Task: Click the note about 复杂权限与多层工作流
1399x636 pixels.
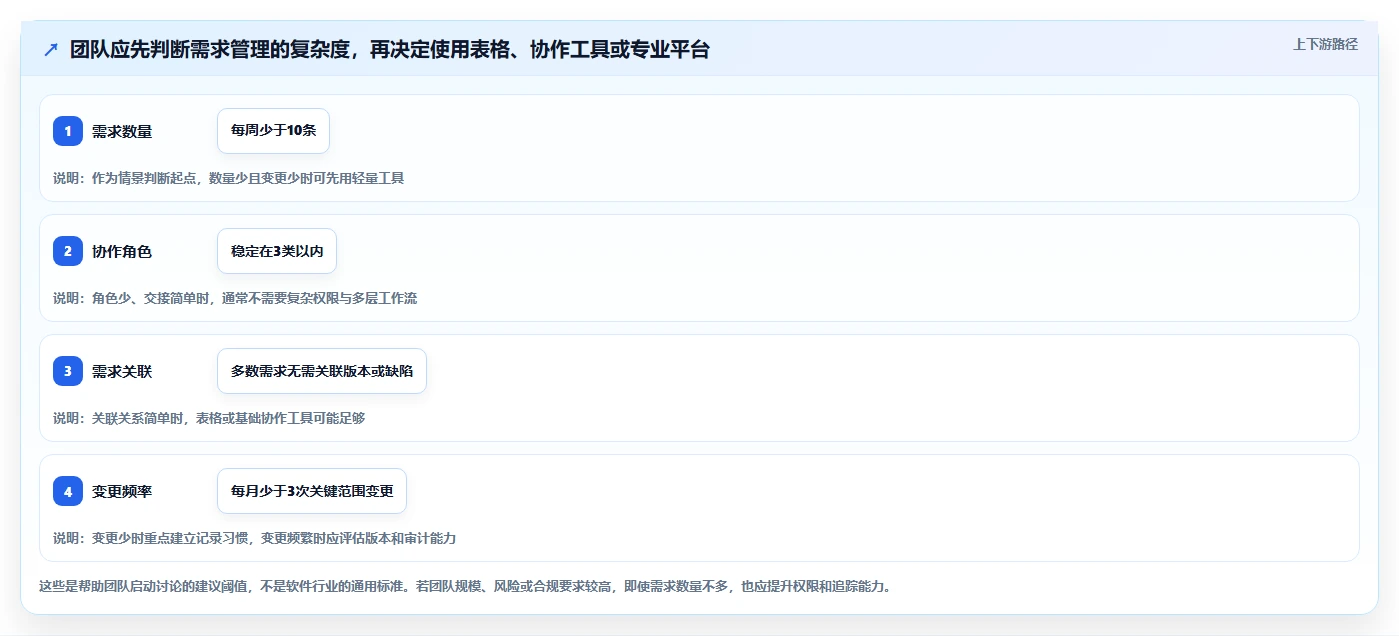Action: [235, 298]
